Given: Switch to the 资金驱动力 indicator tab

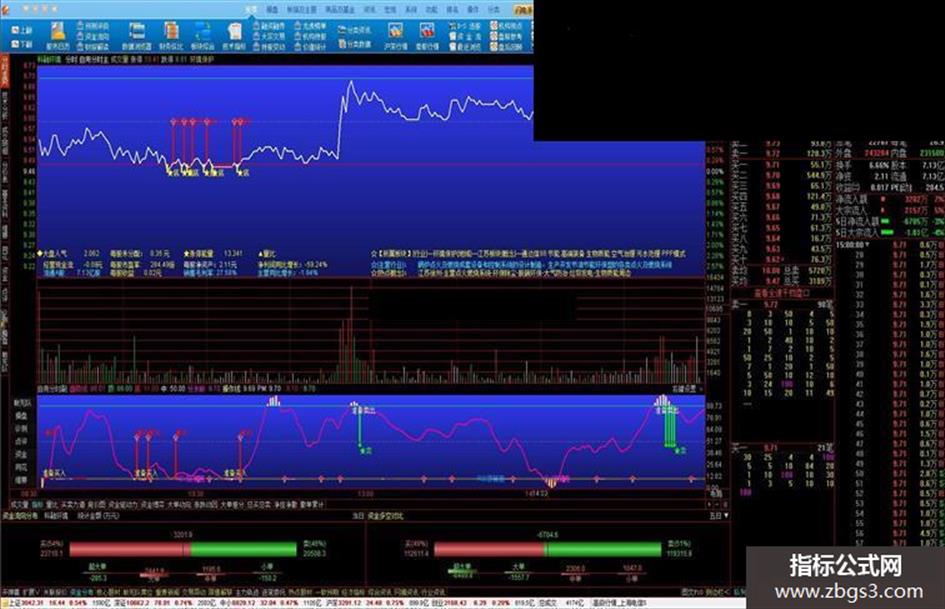Looking at the screenshot, I should (x=123, y=504).
